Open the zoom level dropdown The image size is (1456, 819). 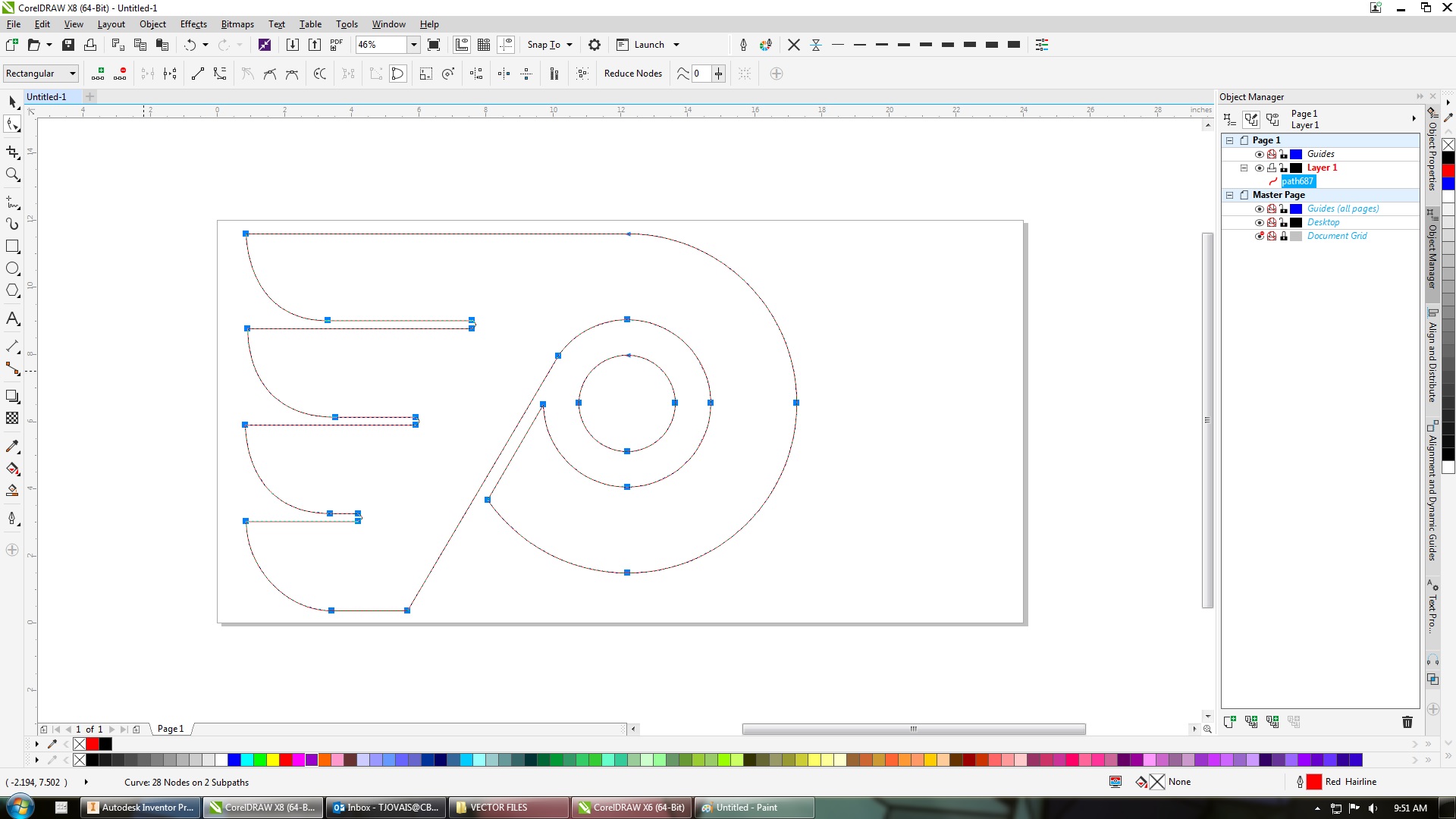(x=413, y=45)
